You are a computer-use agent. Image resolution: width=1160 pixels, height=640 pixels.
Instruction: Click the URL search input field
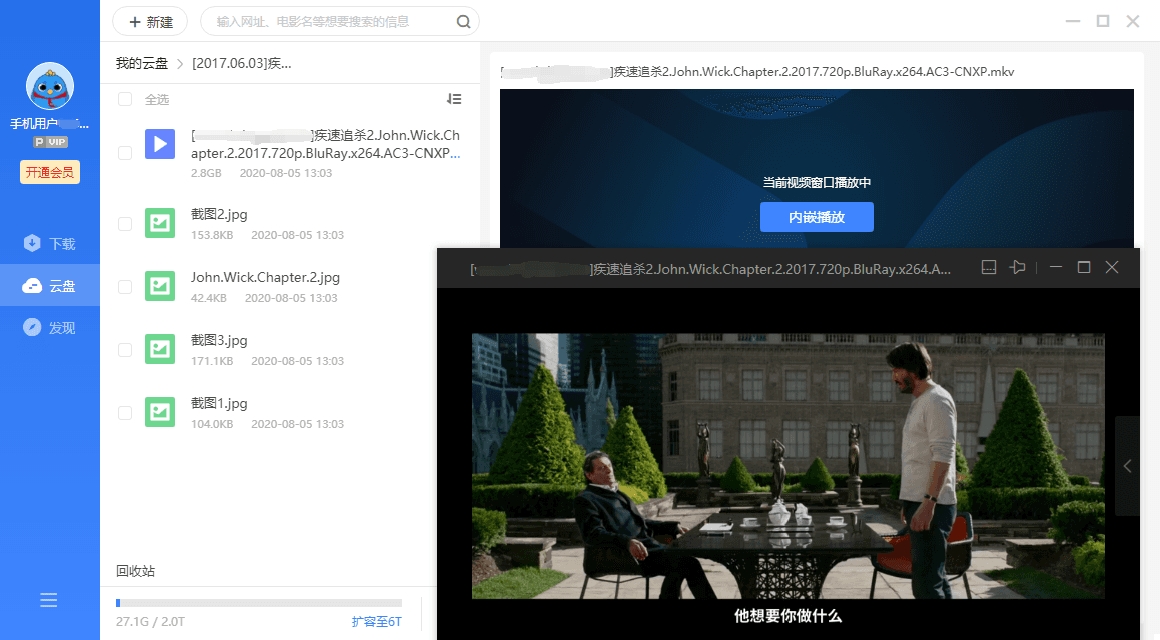coord(330,21)
